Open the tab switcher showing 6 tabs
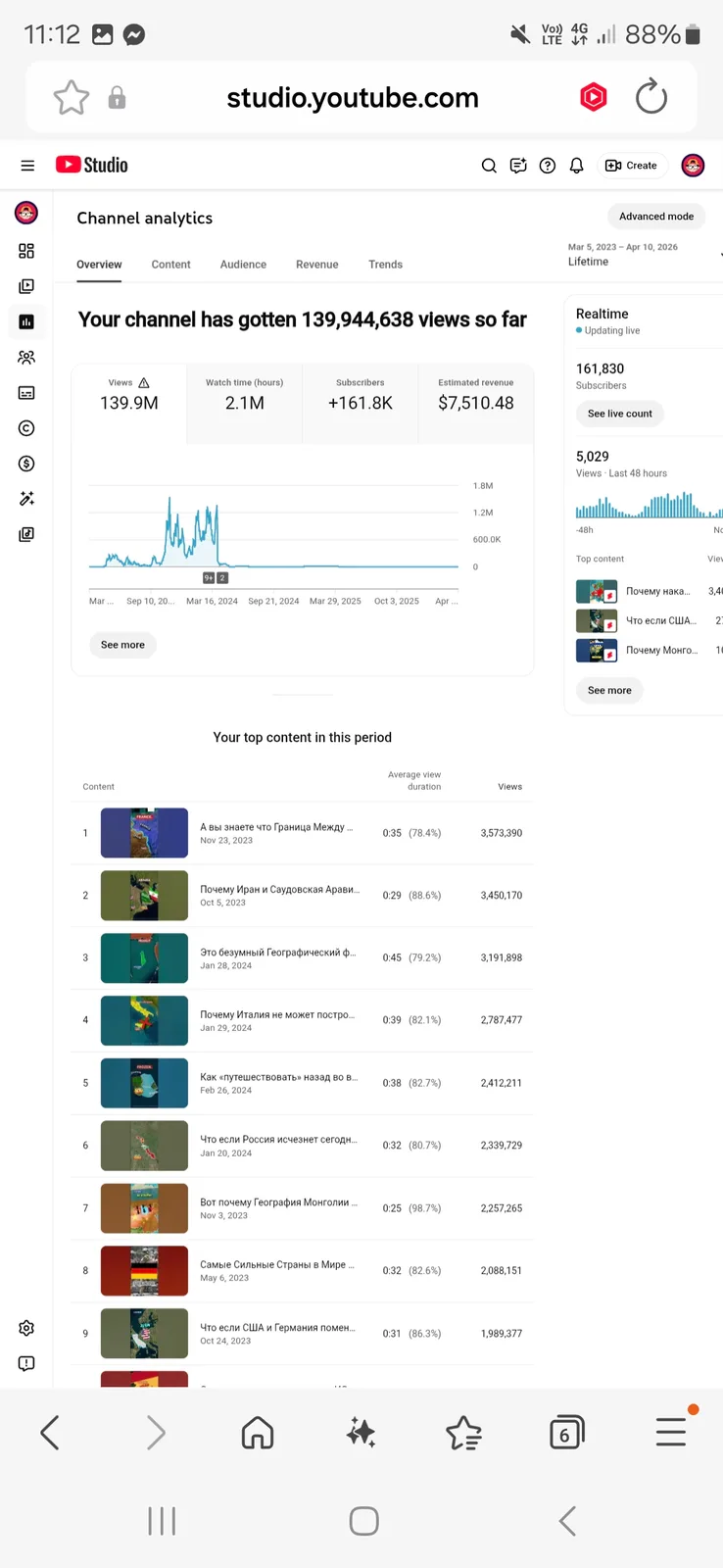 pyautogui.click(x=566, y=1433)
